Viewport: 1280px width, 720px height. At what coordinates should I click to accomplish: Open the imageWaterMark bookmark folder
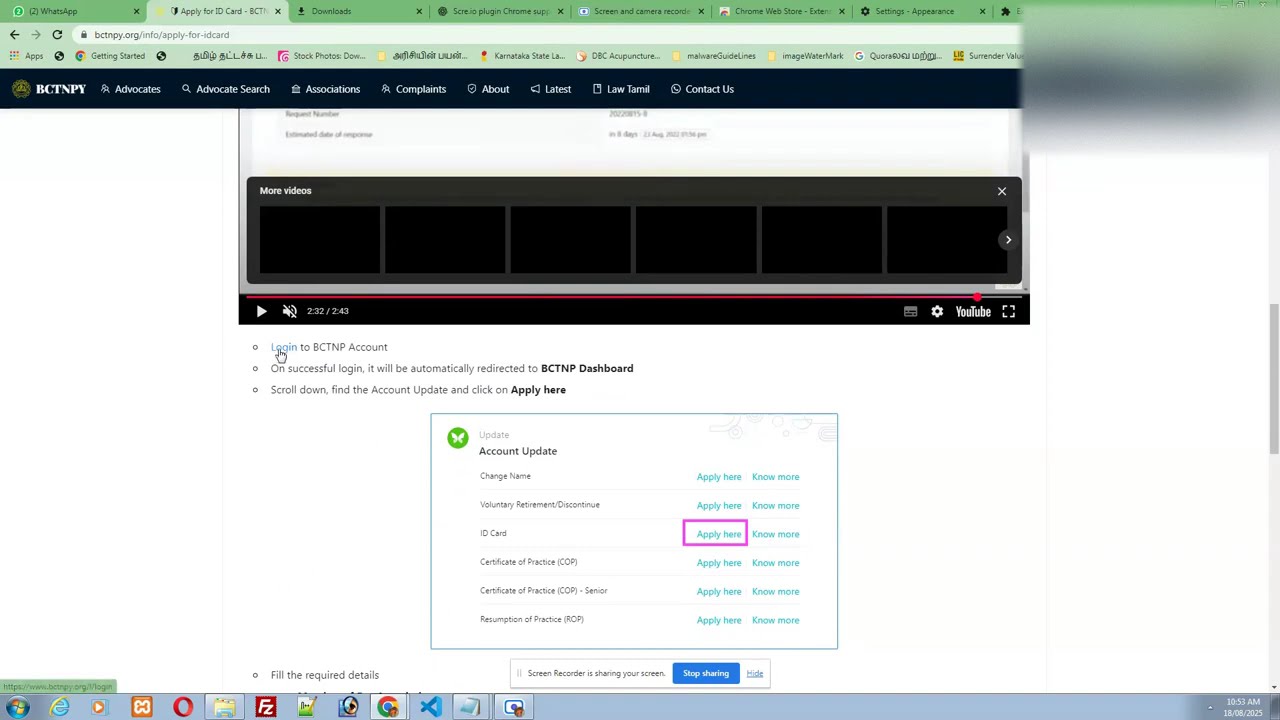click(806, 56)
